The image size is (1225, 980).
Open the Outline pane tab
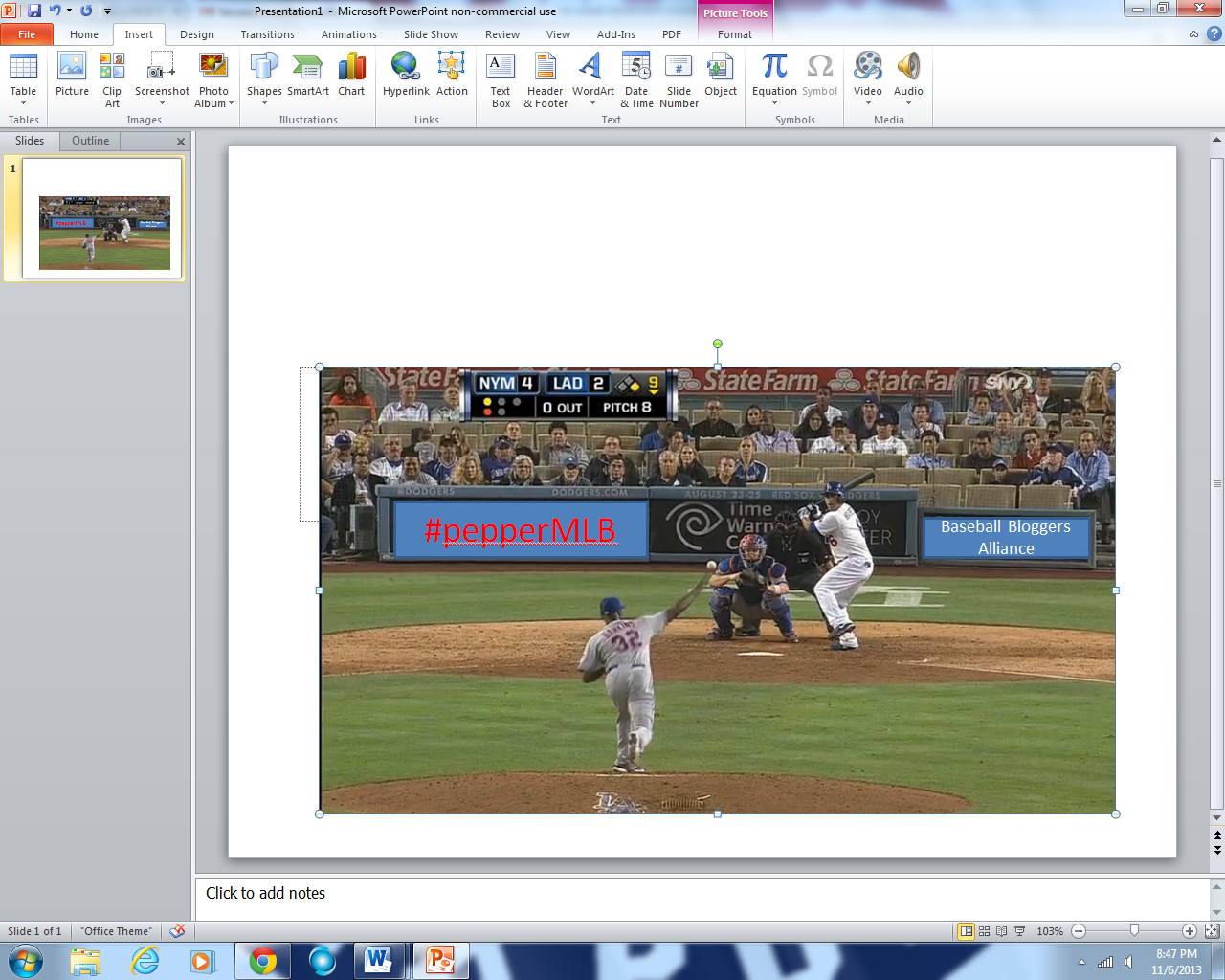[90, 141]
